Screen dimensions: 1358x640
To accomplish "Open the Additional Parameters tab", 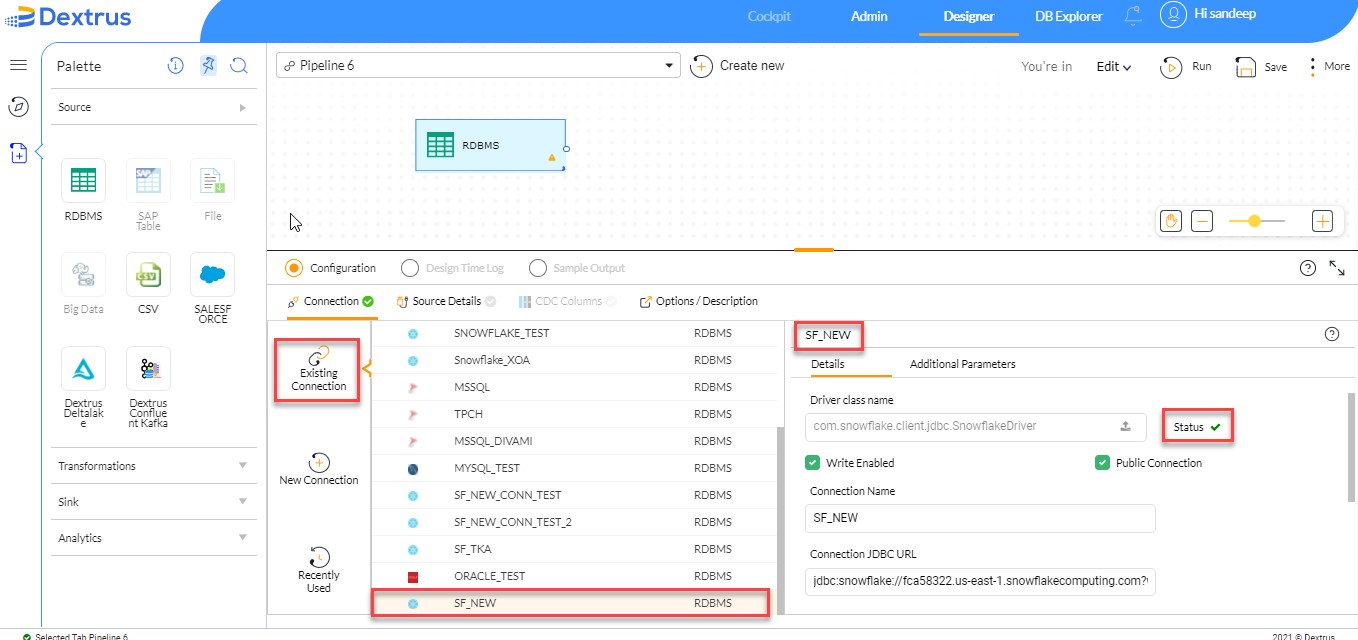I will pos(962,364).
